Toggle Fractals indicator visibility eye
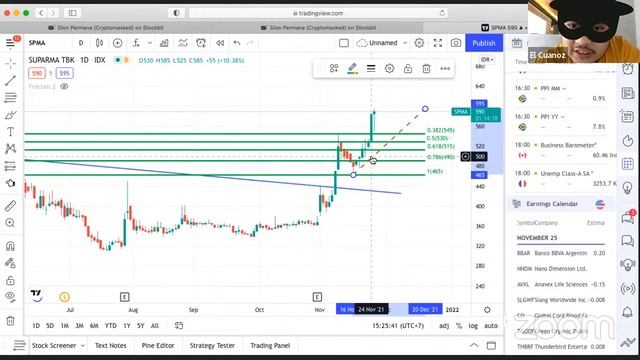640x360 pixels. [x=64, y=87]
